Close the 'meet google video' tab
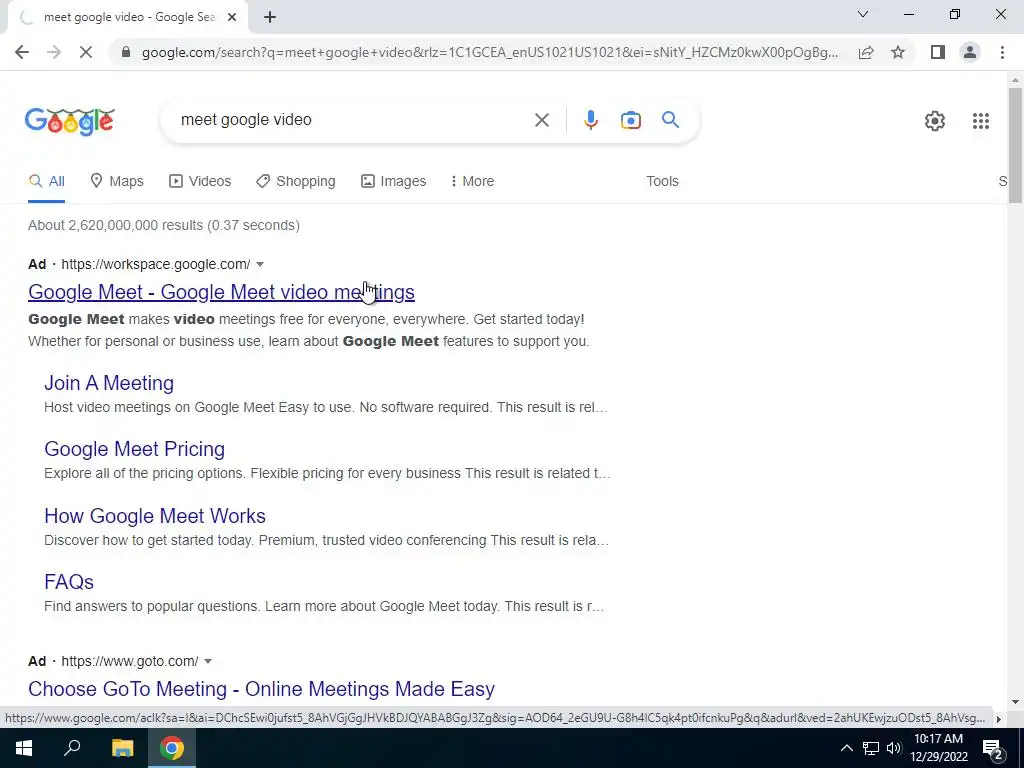Image resolution: width=1024 pixels, height=768 pixels. 232,18
